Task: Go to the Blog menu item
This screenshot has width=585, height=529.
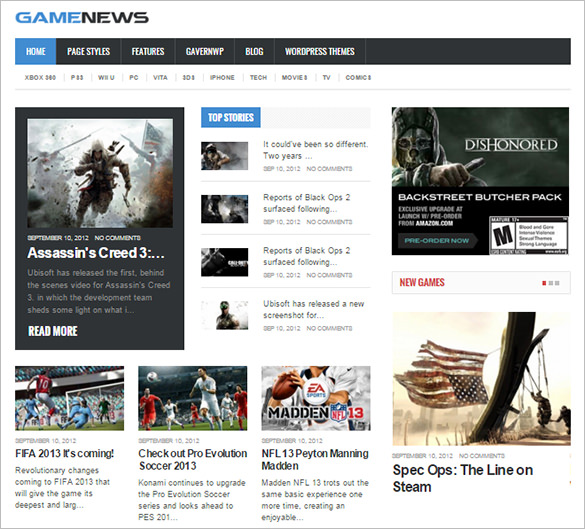Action: pos(254,51)
